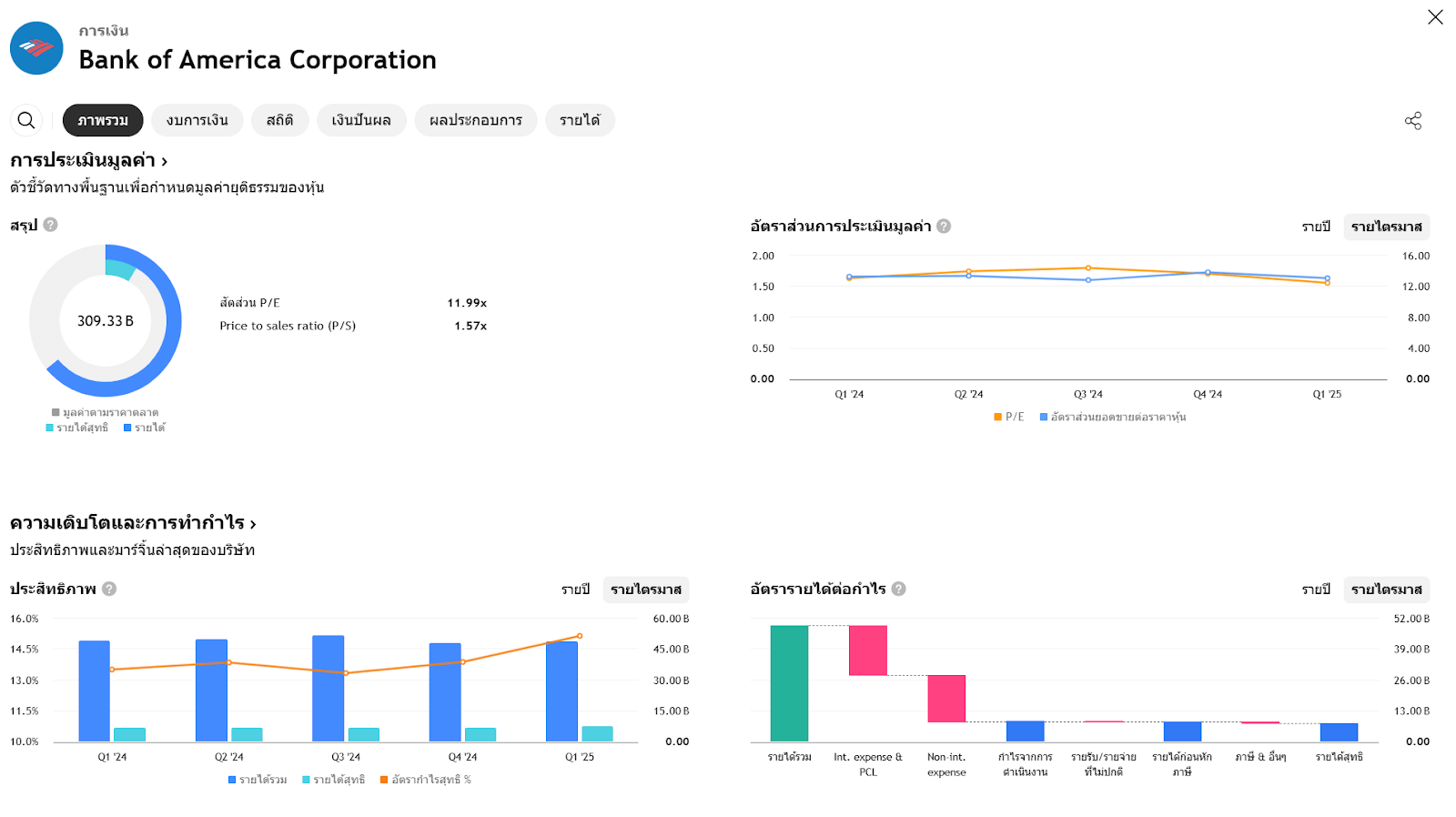
Task: Click the 11.99x P/E value
Action: pyautogui.click(x=467, y=303)
